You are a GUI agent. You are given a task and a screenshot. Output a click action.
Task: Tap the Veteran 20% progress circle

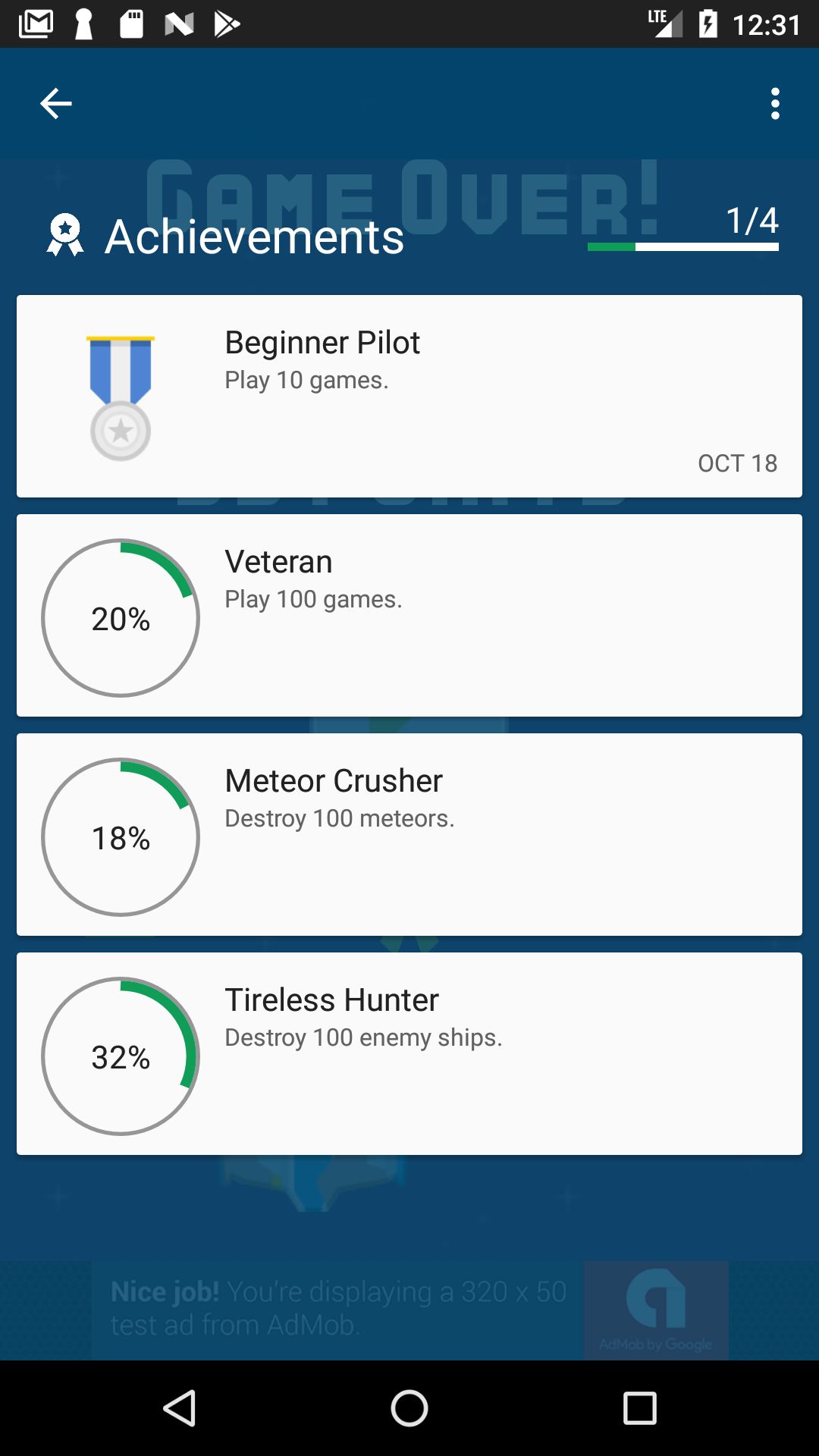[x=121, y=618]
